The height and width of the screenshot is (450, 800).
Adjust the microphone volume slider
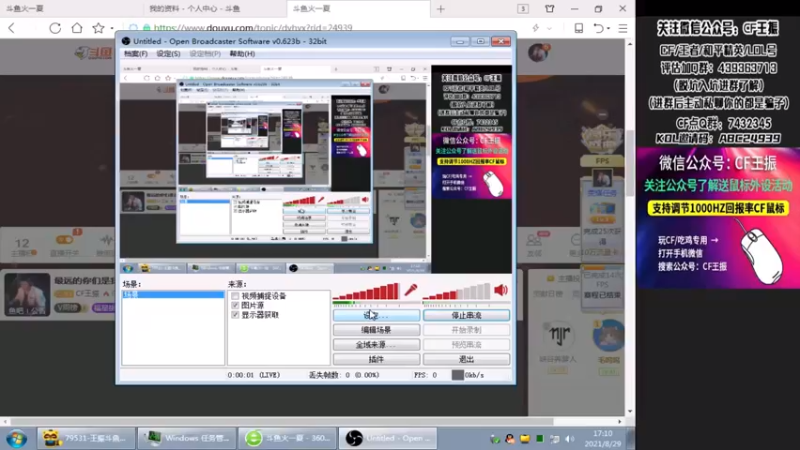pos(366,291)
